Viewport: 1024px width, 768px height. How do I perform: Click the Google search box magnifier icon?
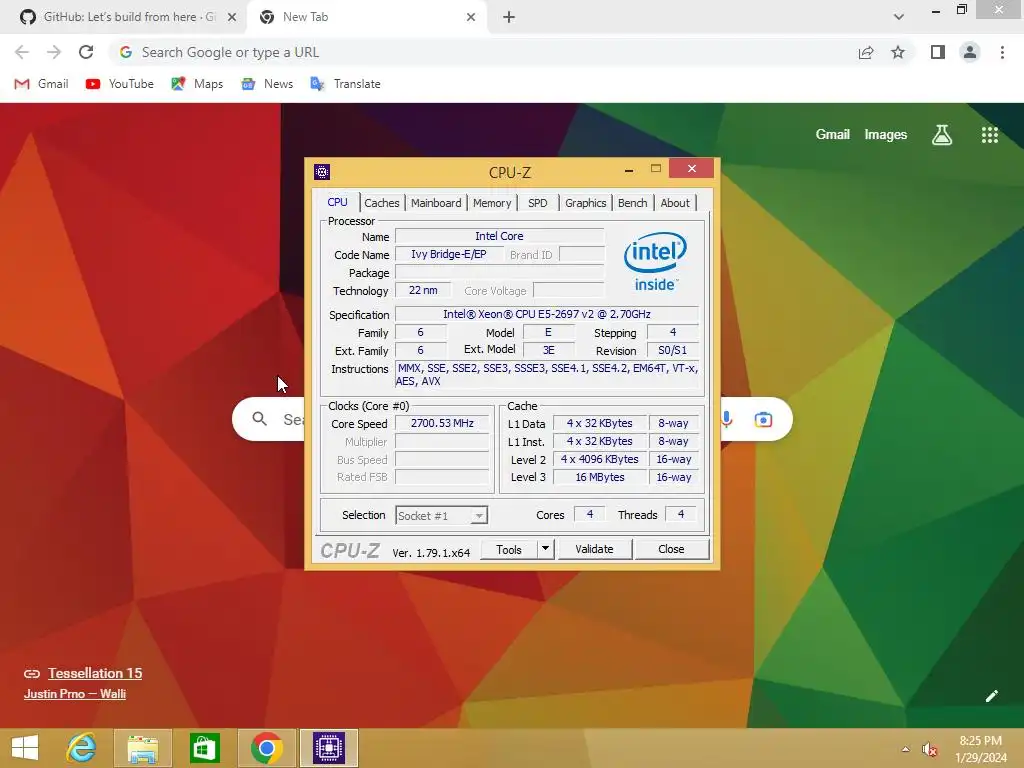[259, 419]
